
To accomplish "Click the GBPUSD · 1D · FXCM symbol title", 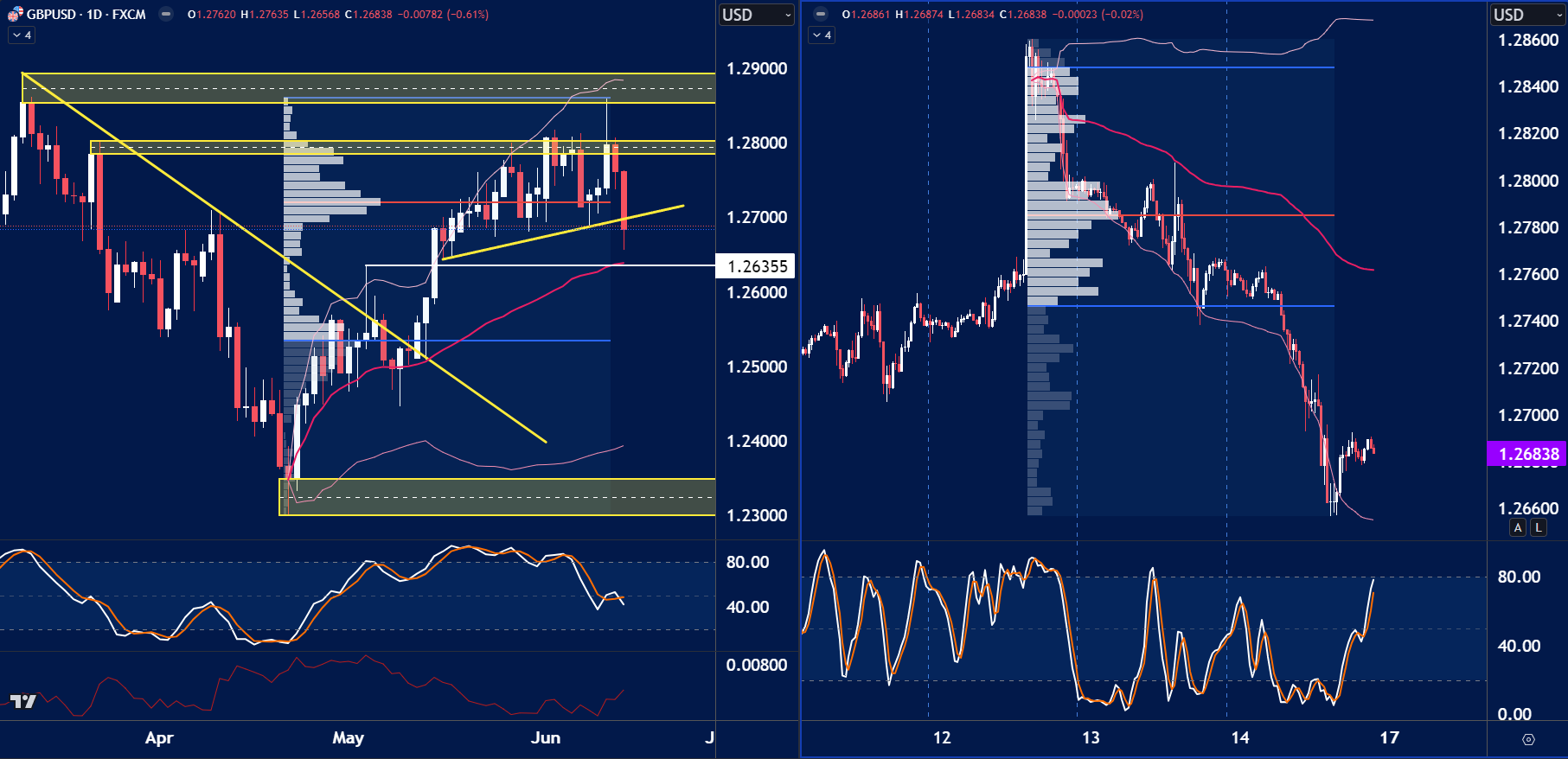I will 86,15.
